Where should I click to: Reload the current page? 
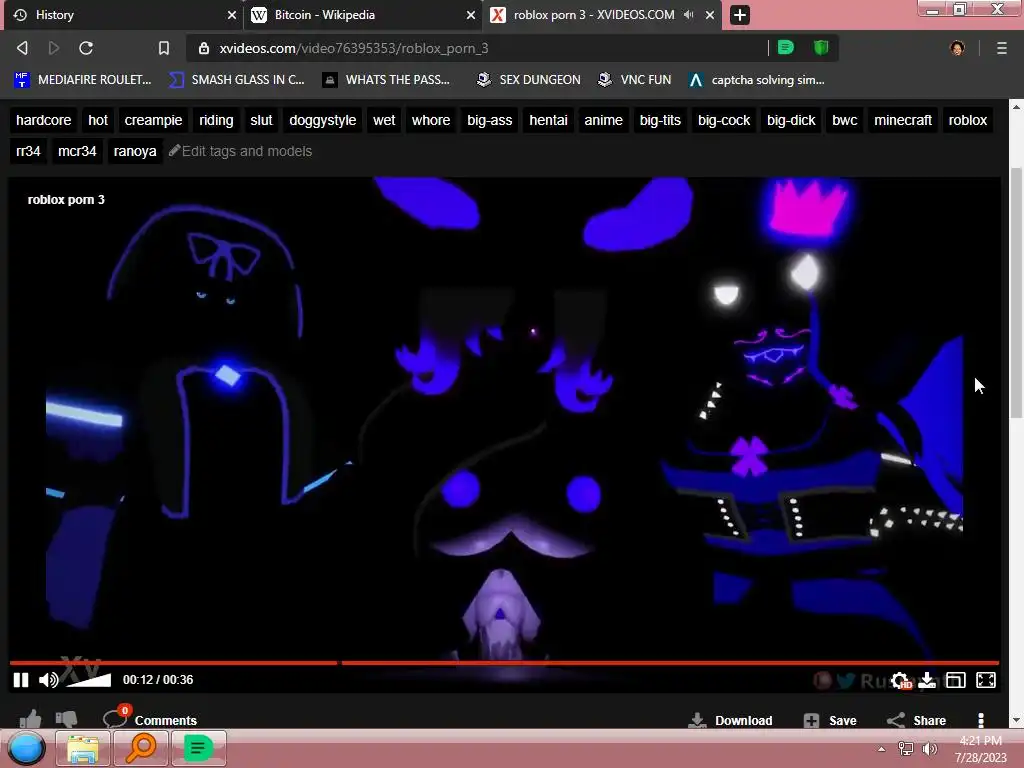86,48
